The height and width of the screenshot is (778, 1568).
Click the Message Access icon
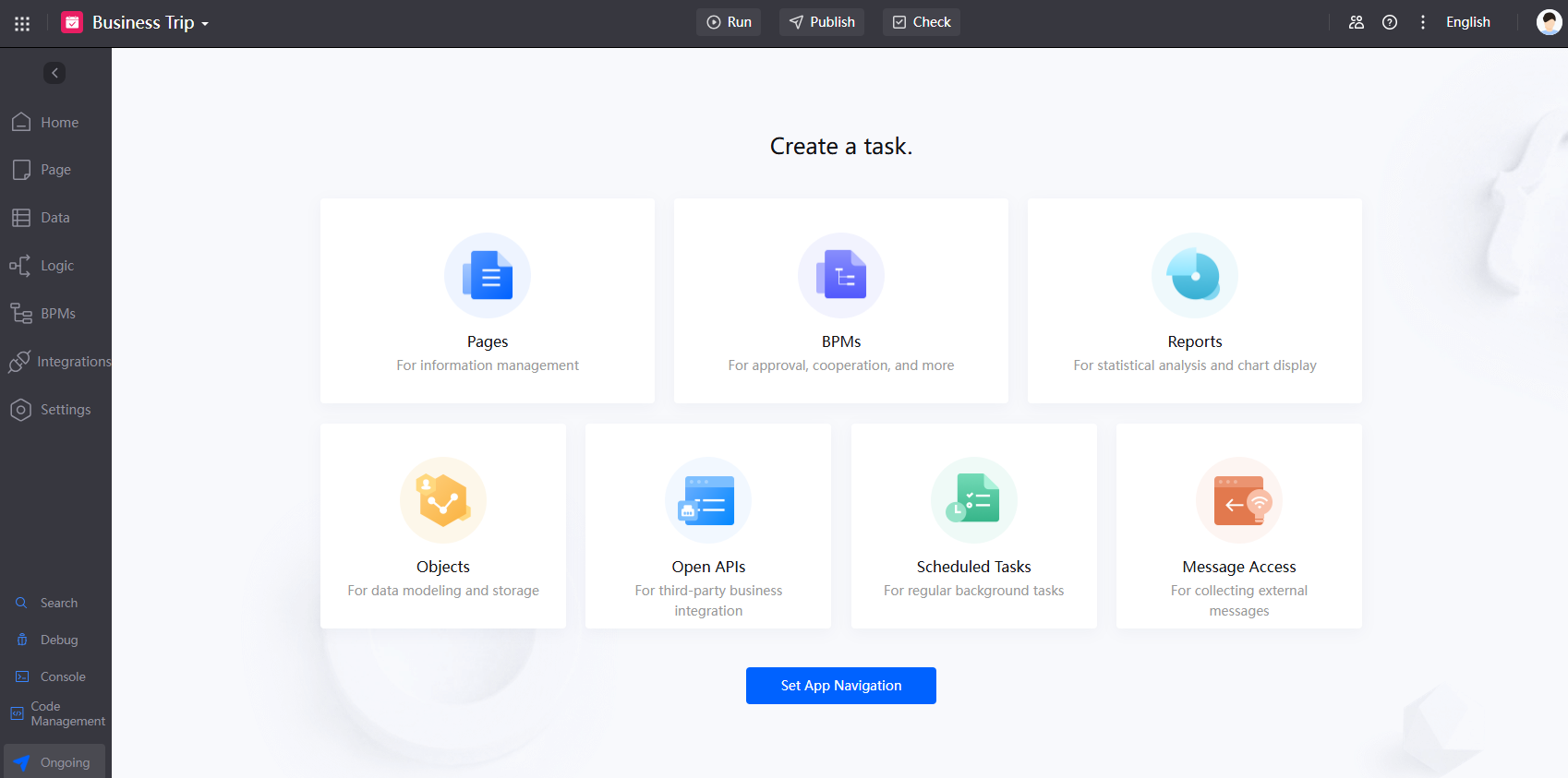[x=1238, y=500]
